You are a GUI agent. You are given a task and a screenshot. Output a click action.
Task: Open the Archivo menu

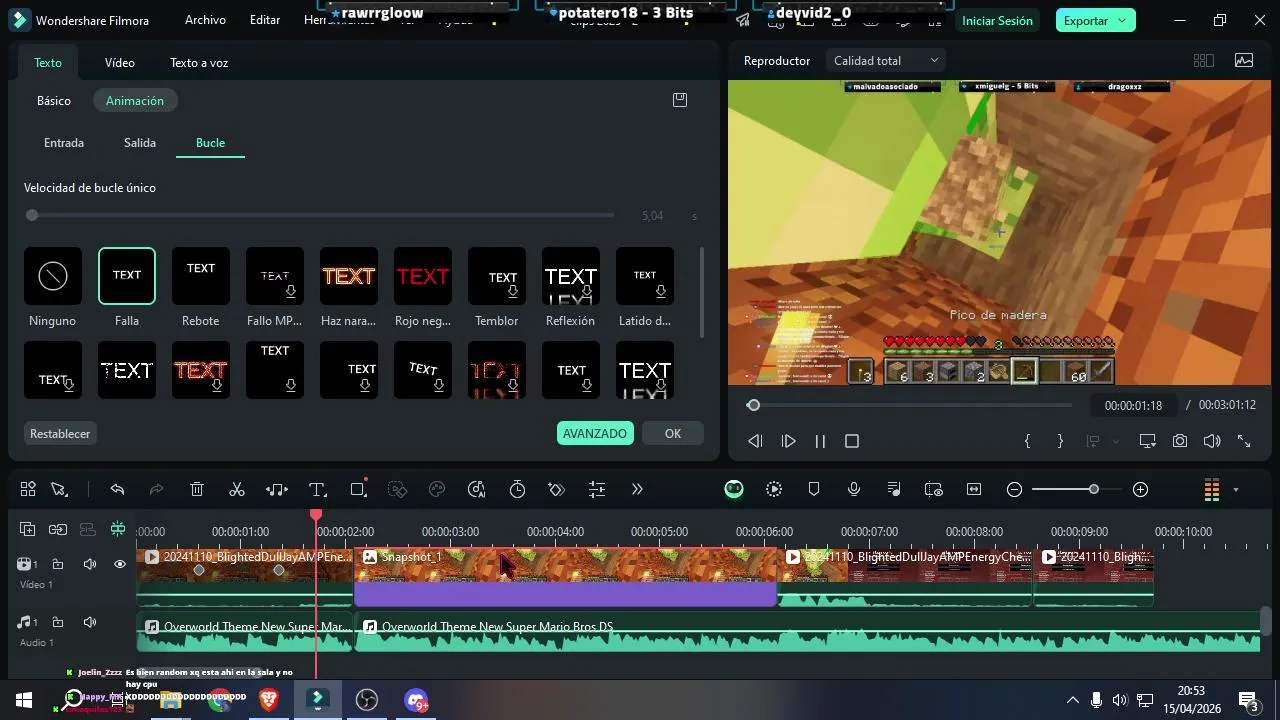click(205, 20)
